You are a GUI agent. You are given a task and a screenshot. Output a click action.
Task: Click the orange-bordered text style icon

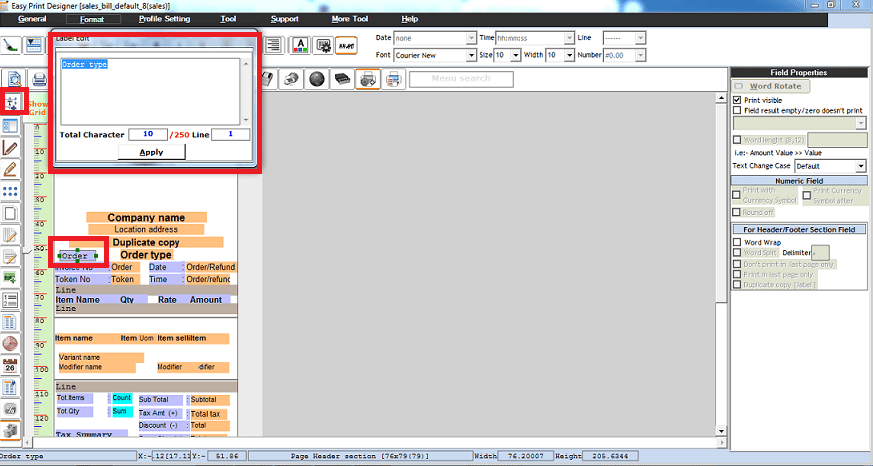click(x=346, y=46)
